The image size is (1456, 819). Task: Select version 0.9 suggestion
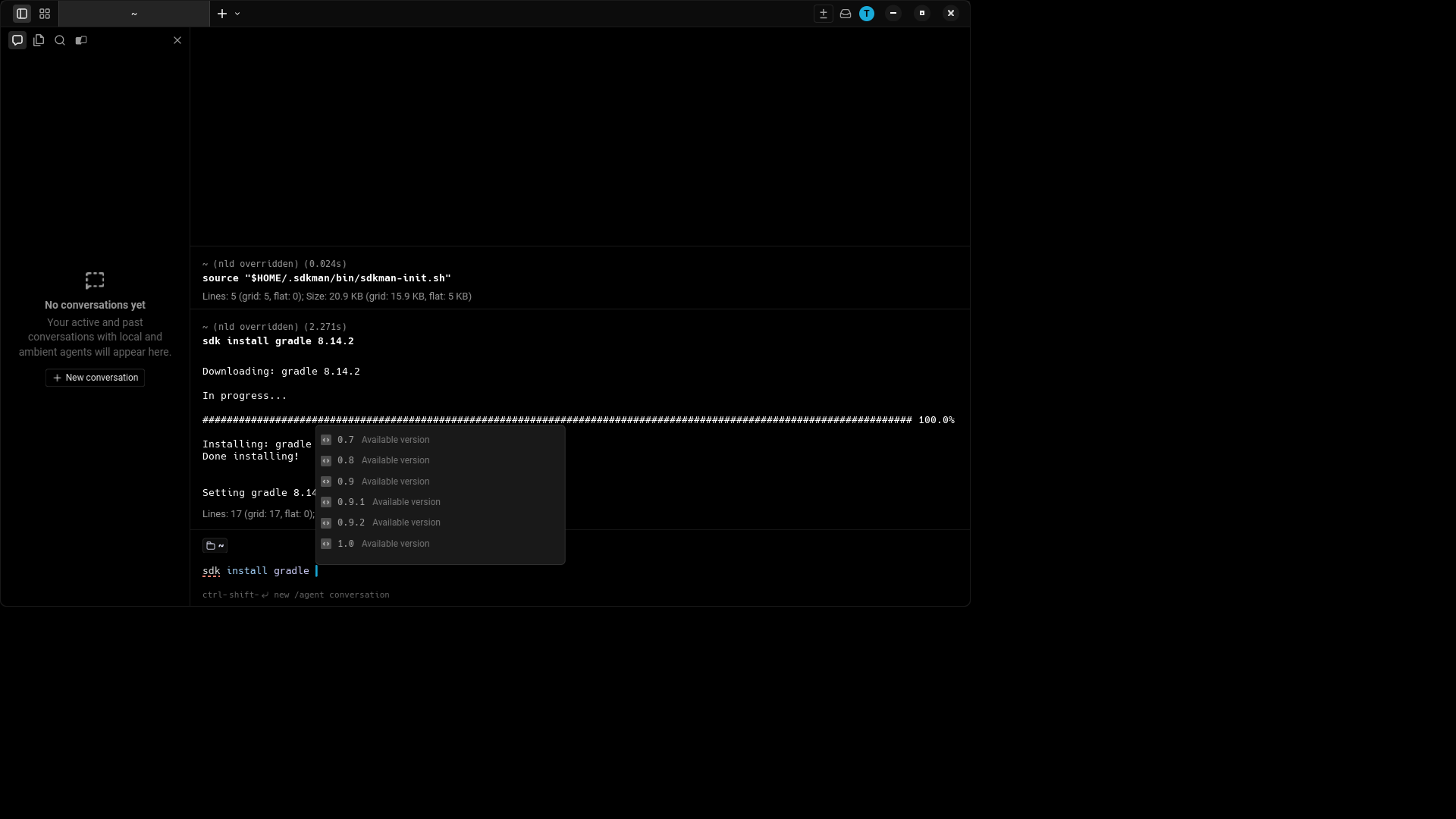(x=440, y=482)
